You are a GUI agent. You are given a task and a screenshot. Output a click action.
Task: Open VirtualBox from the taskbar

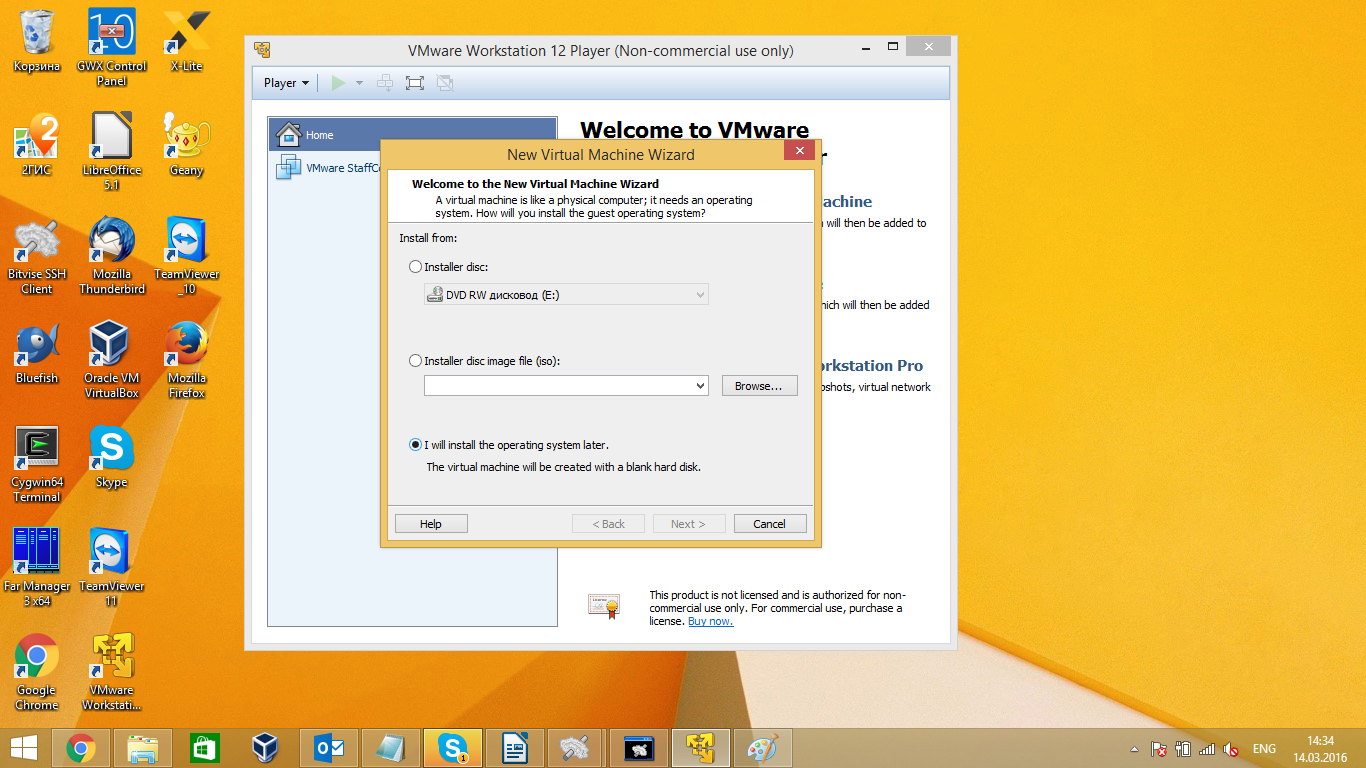[265, 747]
